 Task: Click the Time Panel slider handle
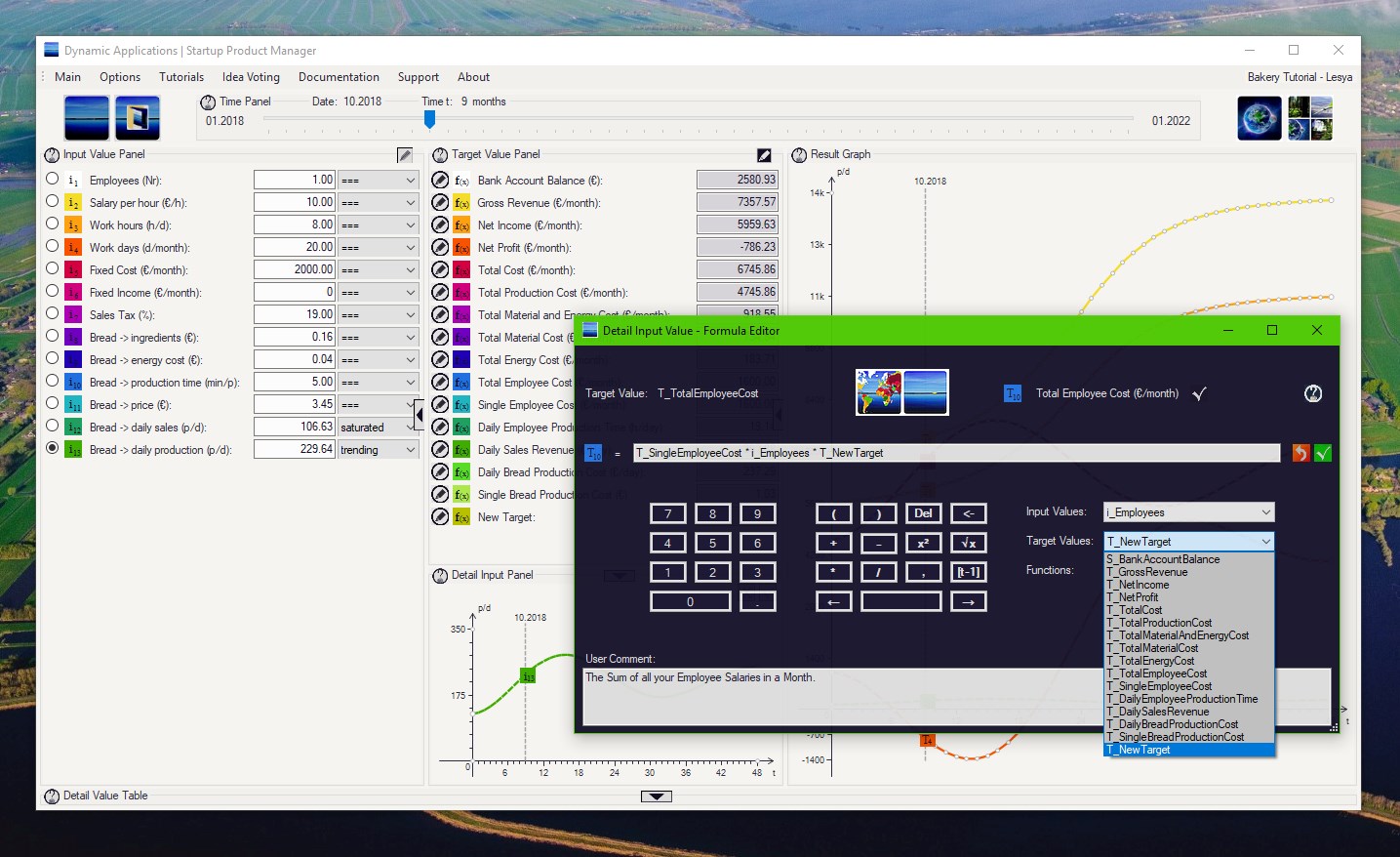click(429, 119)
